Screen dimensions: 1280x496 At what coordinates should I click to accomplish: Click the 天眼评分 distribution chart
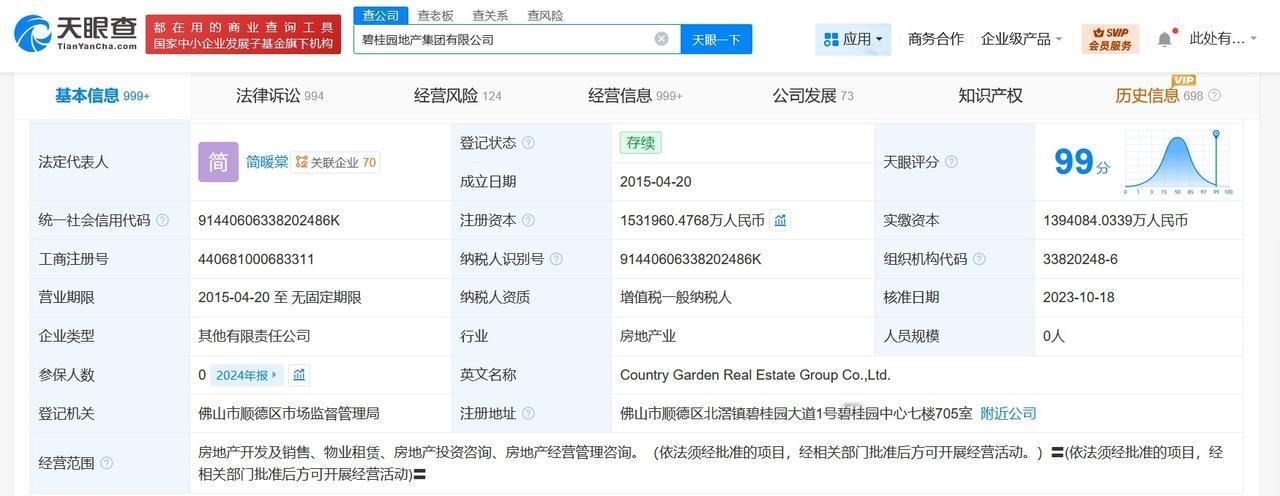point(1178,163)
